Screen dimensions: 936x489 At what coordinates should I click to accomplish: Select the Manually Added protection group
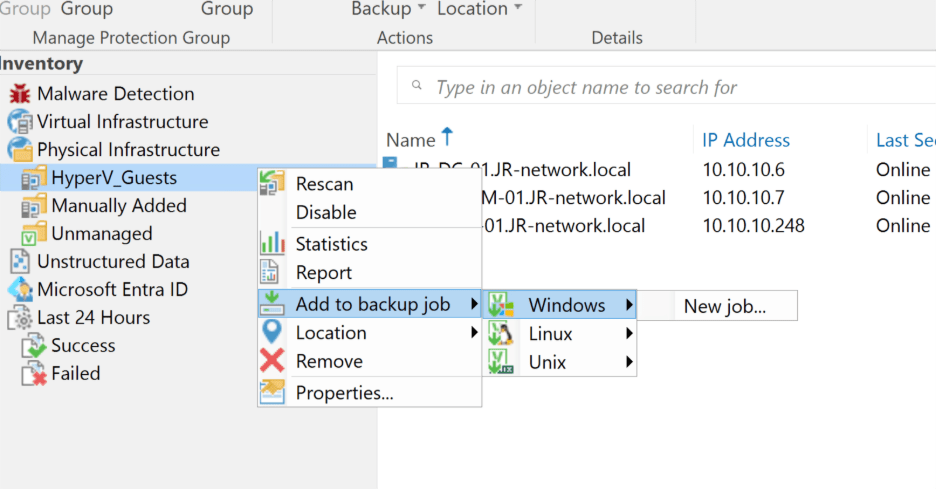click(118, 206)
